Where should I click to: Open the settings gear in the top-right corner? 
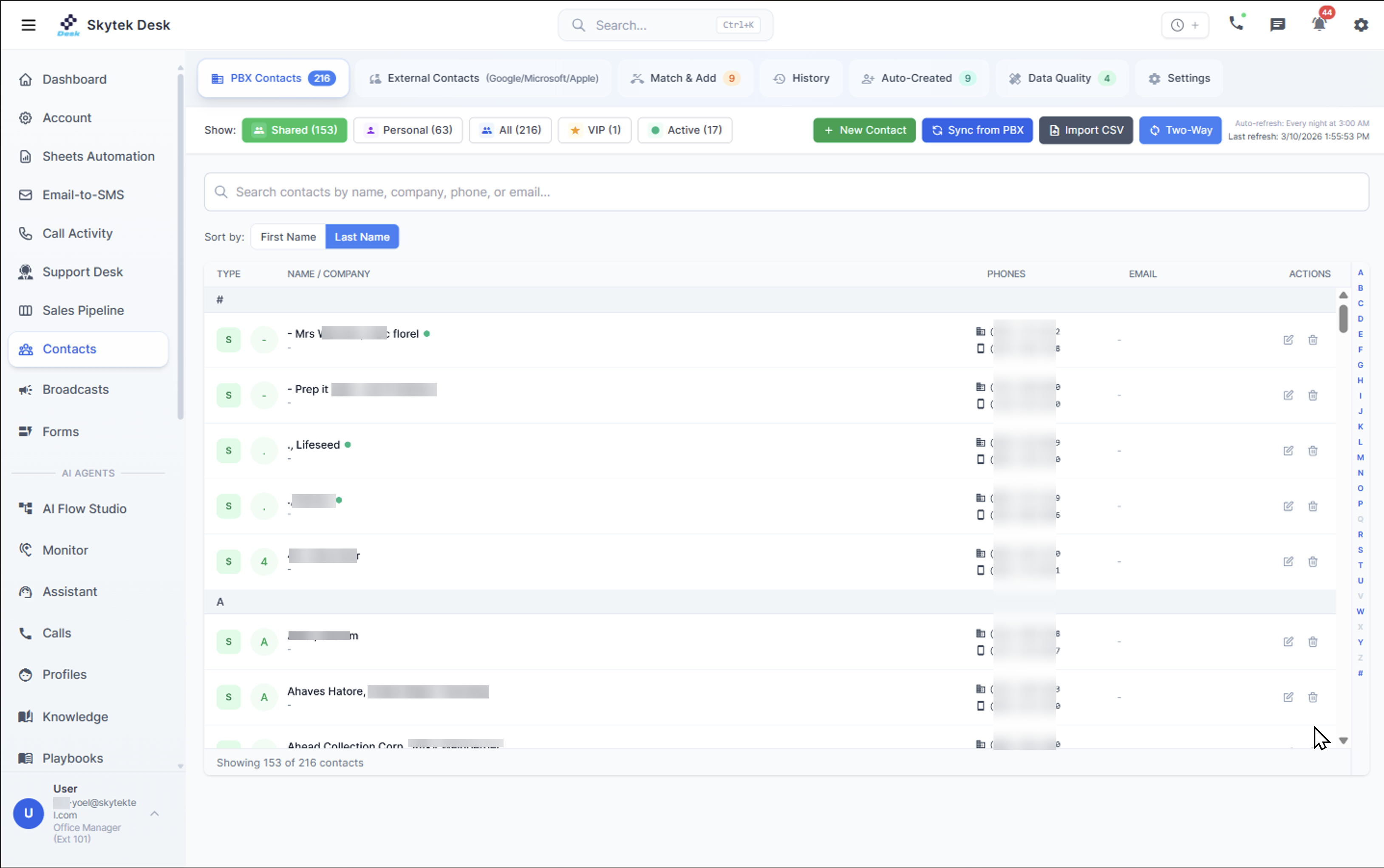pos(1361,25)
